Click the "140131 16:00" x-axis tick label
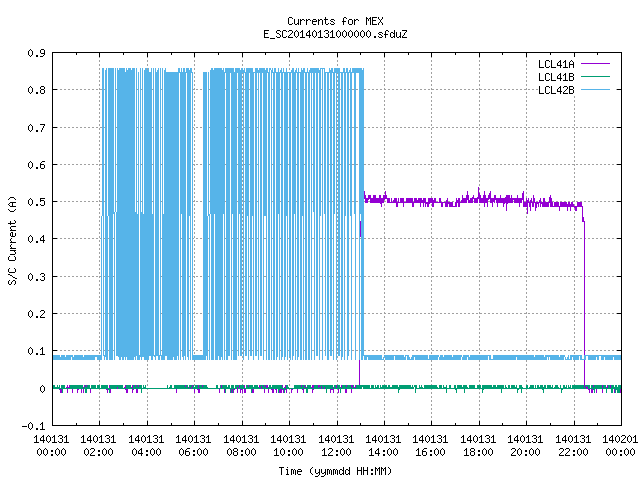The width and height of the screenshot is (640, 480). coord(431,446)
